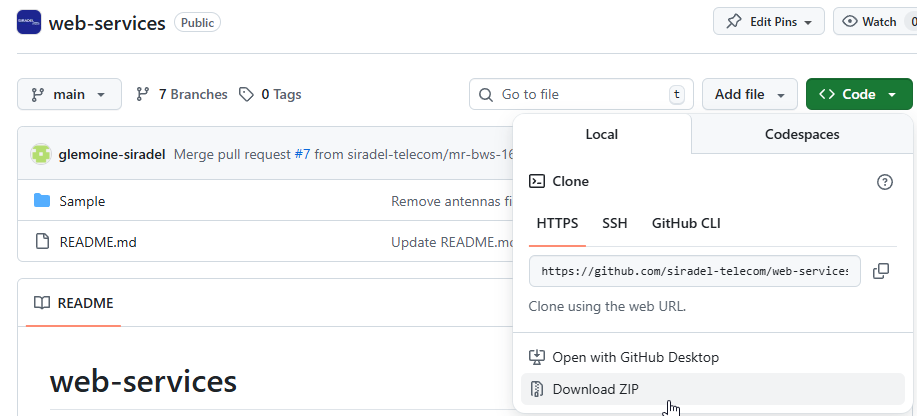Click the Sample folder icon
The width and height of the screenshot is (917, 416).
point(42,201)
